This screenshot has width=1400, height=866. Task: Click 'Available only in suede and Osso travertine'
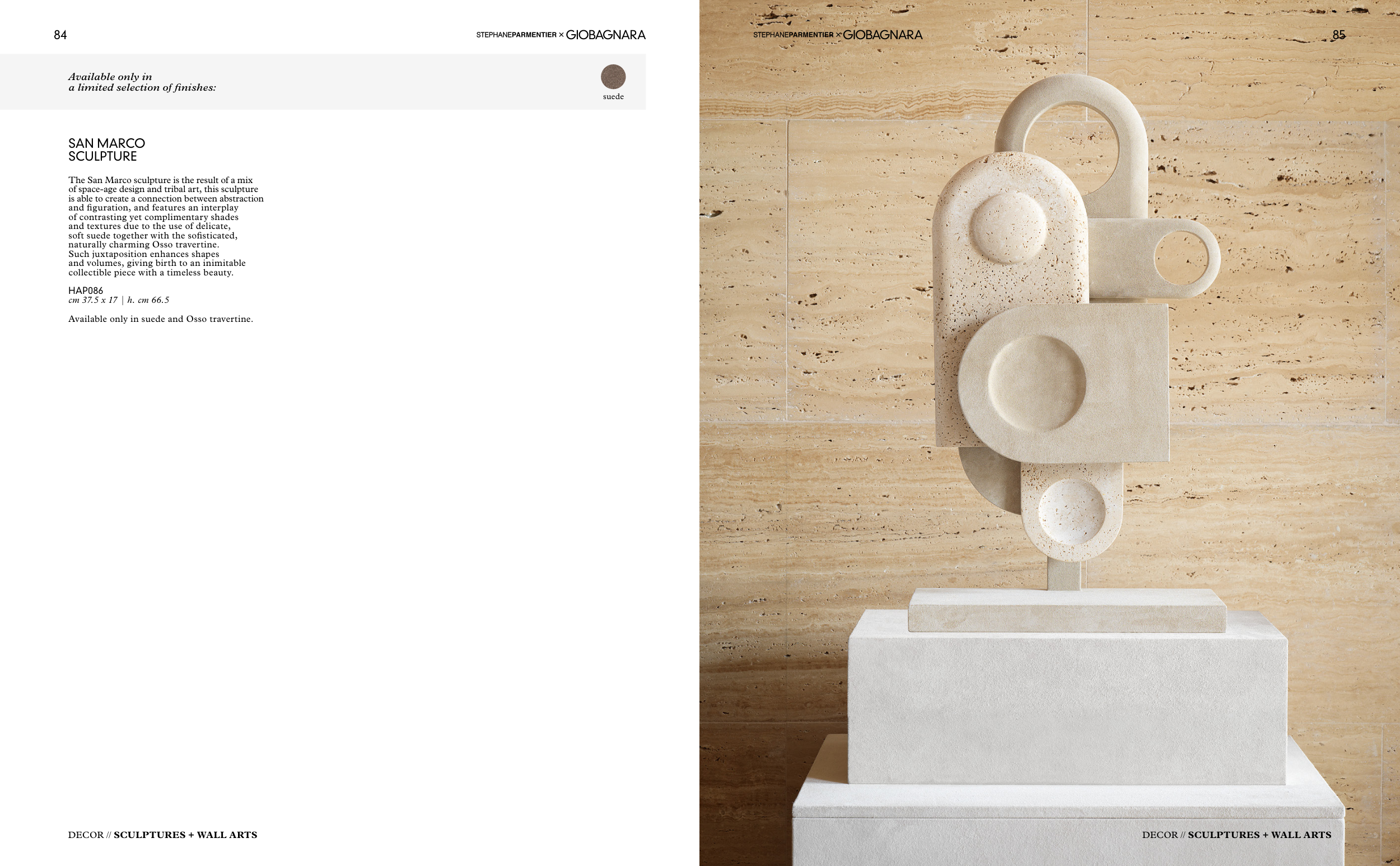pyautogui.click(x=160, y=319)
